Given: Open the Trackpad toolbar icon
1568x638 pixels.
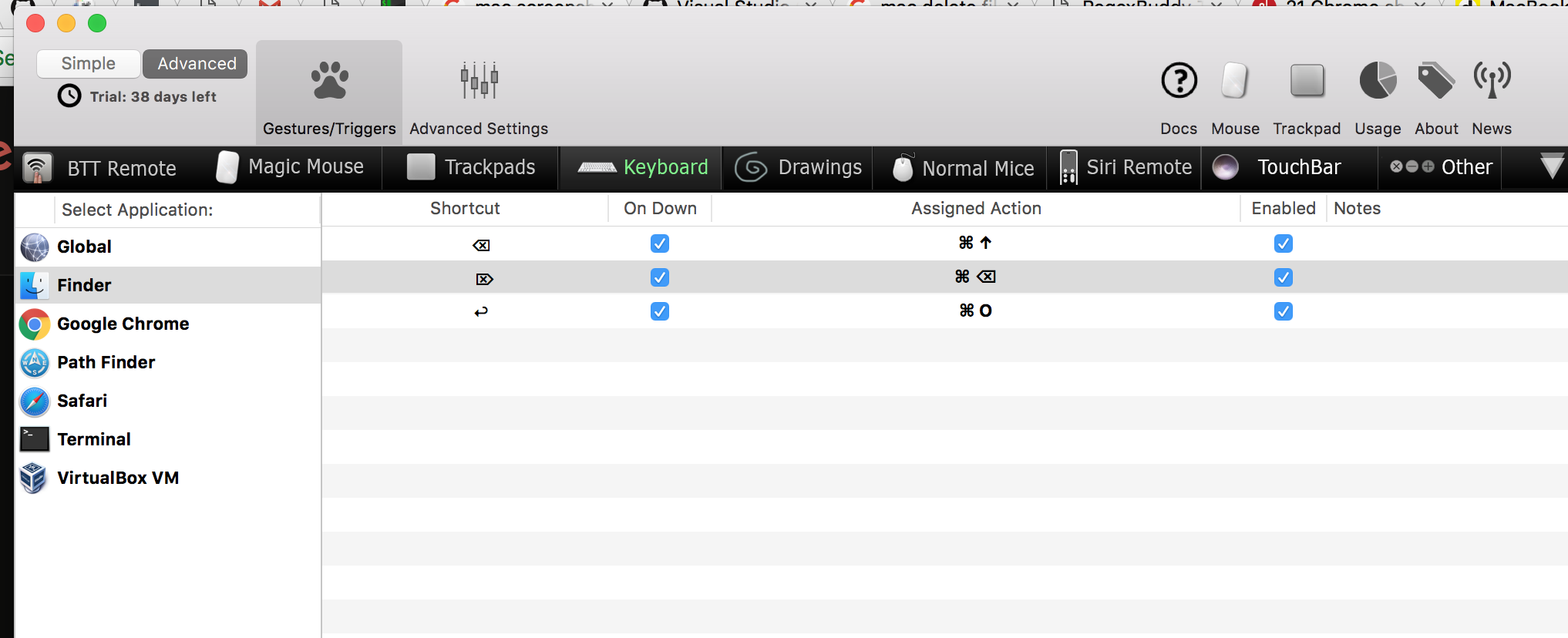Looking at the screenshot, I should 1307,80.
